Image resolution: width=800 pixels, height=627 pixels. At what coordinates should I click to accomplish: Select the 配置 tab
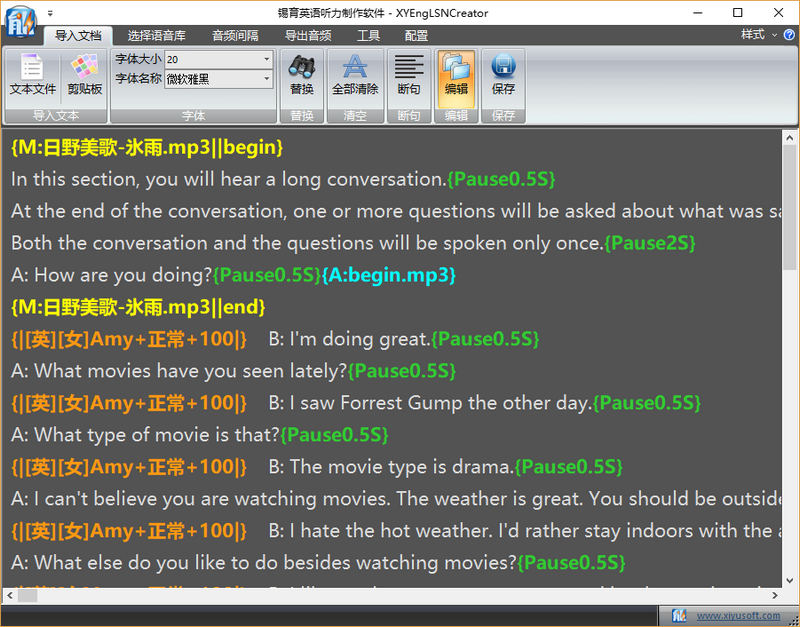[x=416, y=36]
